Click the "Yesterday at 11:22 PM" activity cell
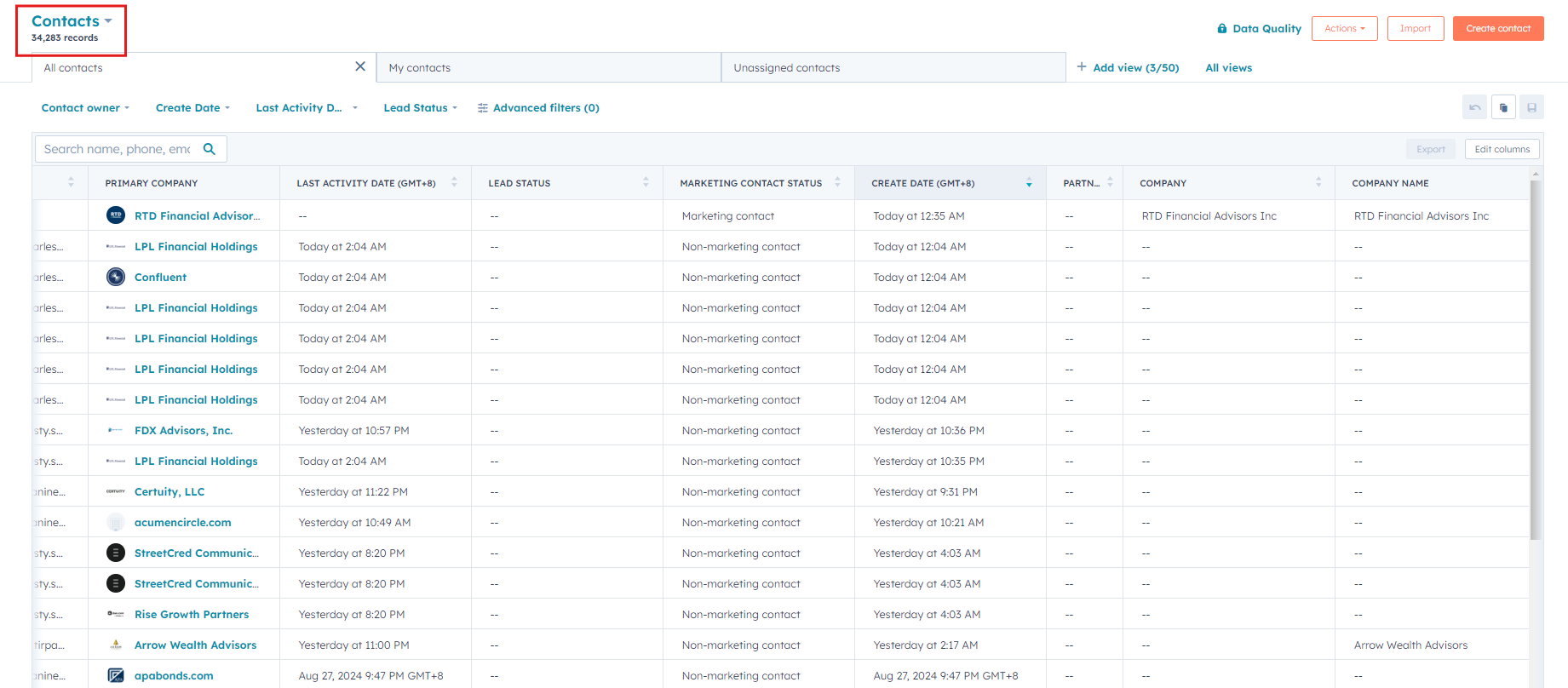The image size is (1568, 688). click(x=353, y=492)
